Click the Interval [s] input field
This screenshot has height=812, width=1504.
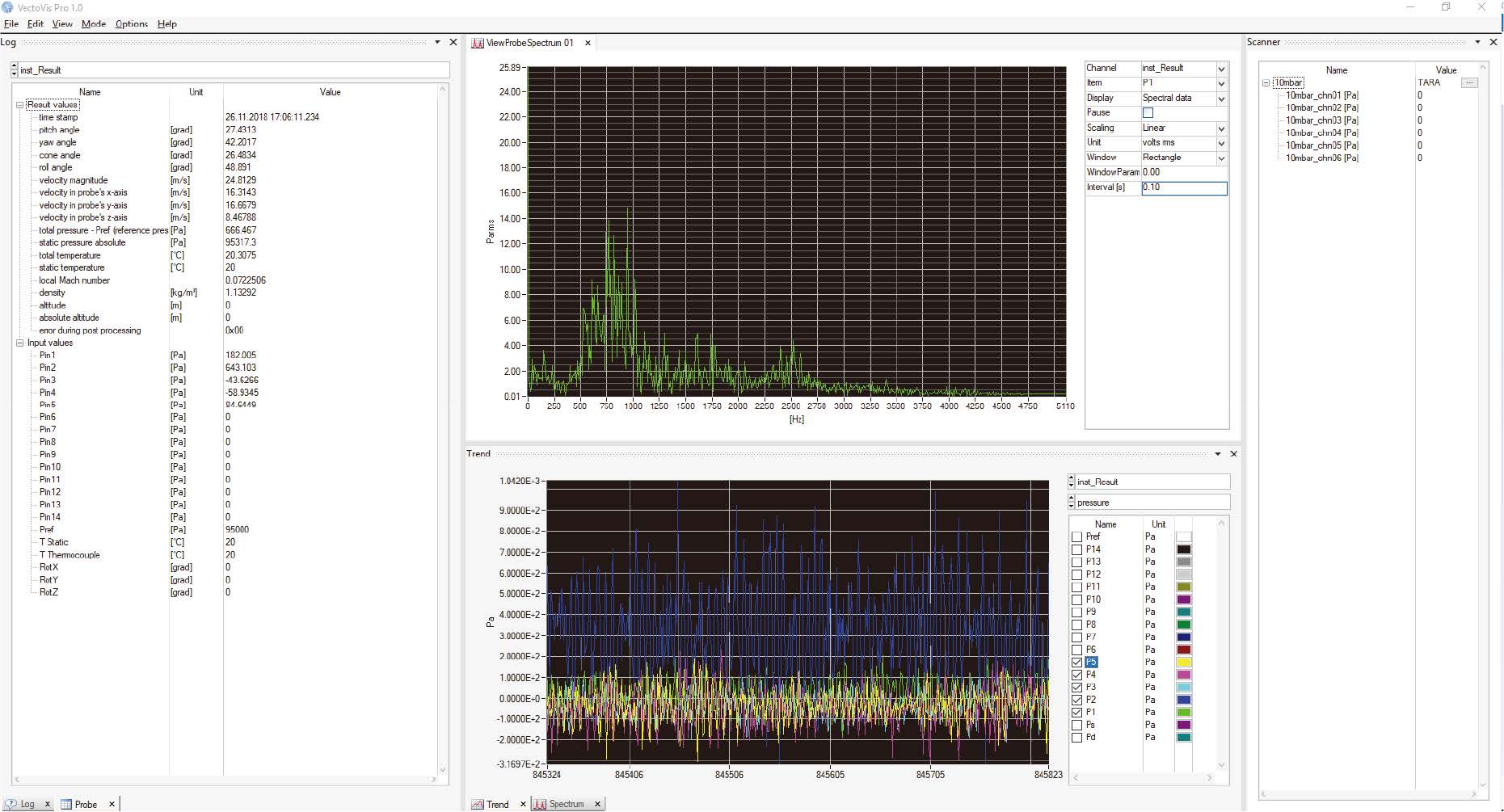tap(1183, 187)
